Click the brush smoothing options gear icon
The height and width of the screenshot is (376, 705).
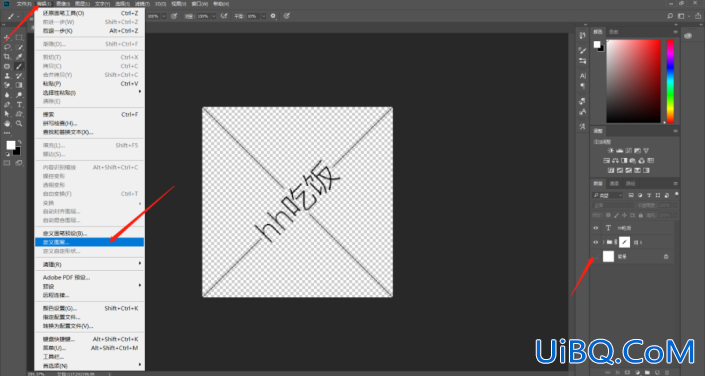[272, 16]
